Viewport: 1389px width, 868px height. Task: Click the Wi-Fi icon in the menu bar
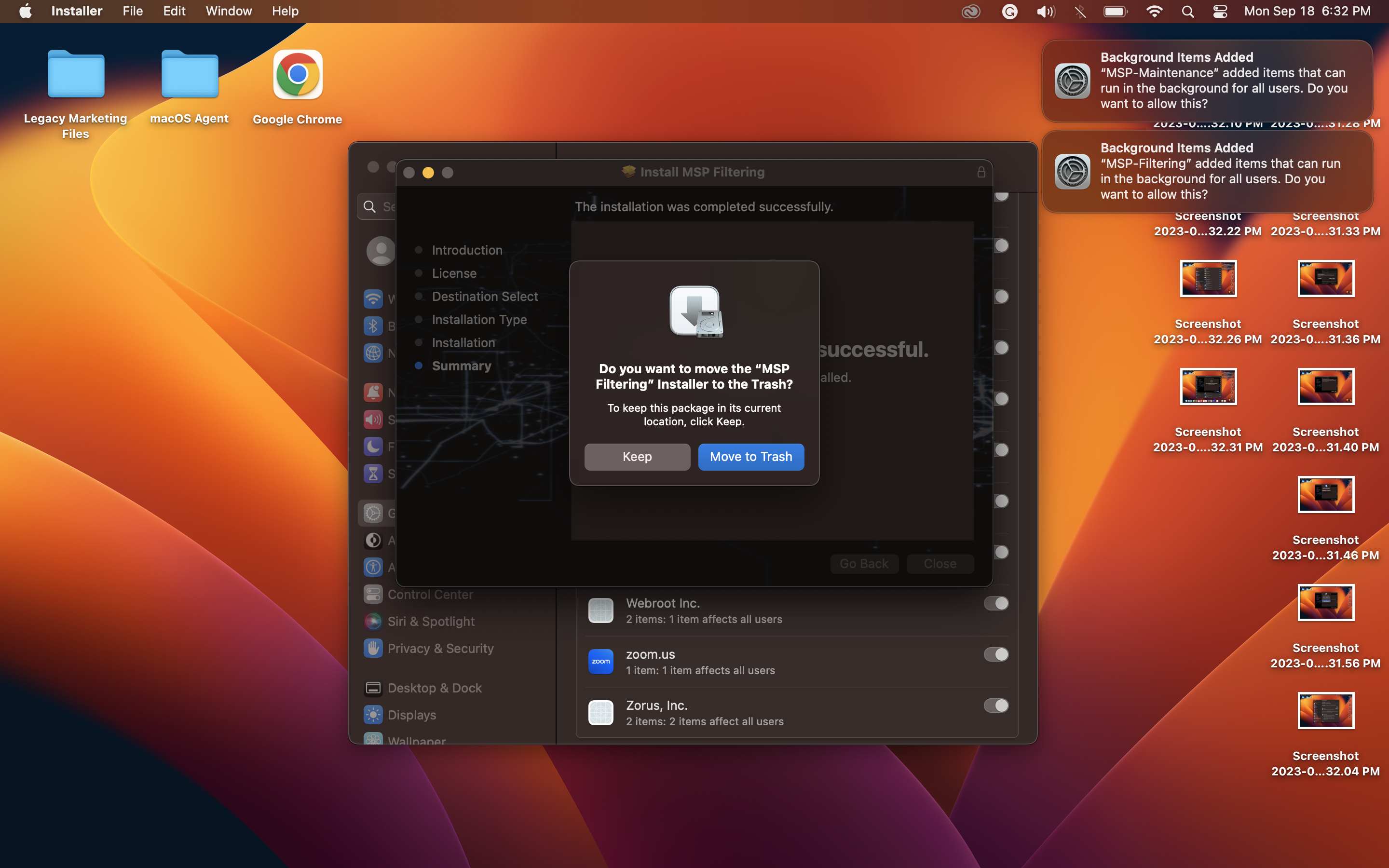coord(1154,11)
